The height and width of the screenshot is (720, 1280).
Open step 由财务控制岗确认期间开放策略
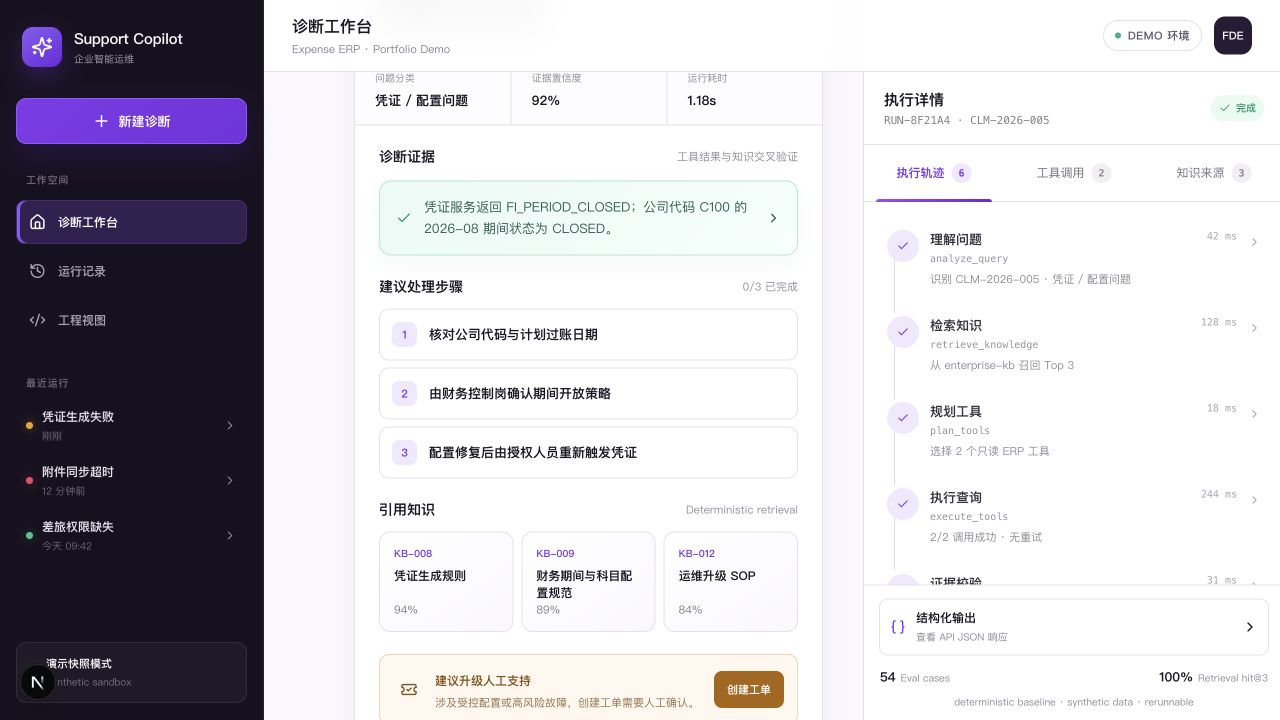coord(588,393)
